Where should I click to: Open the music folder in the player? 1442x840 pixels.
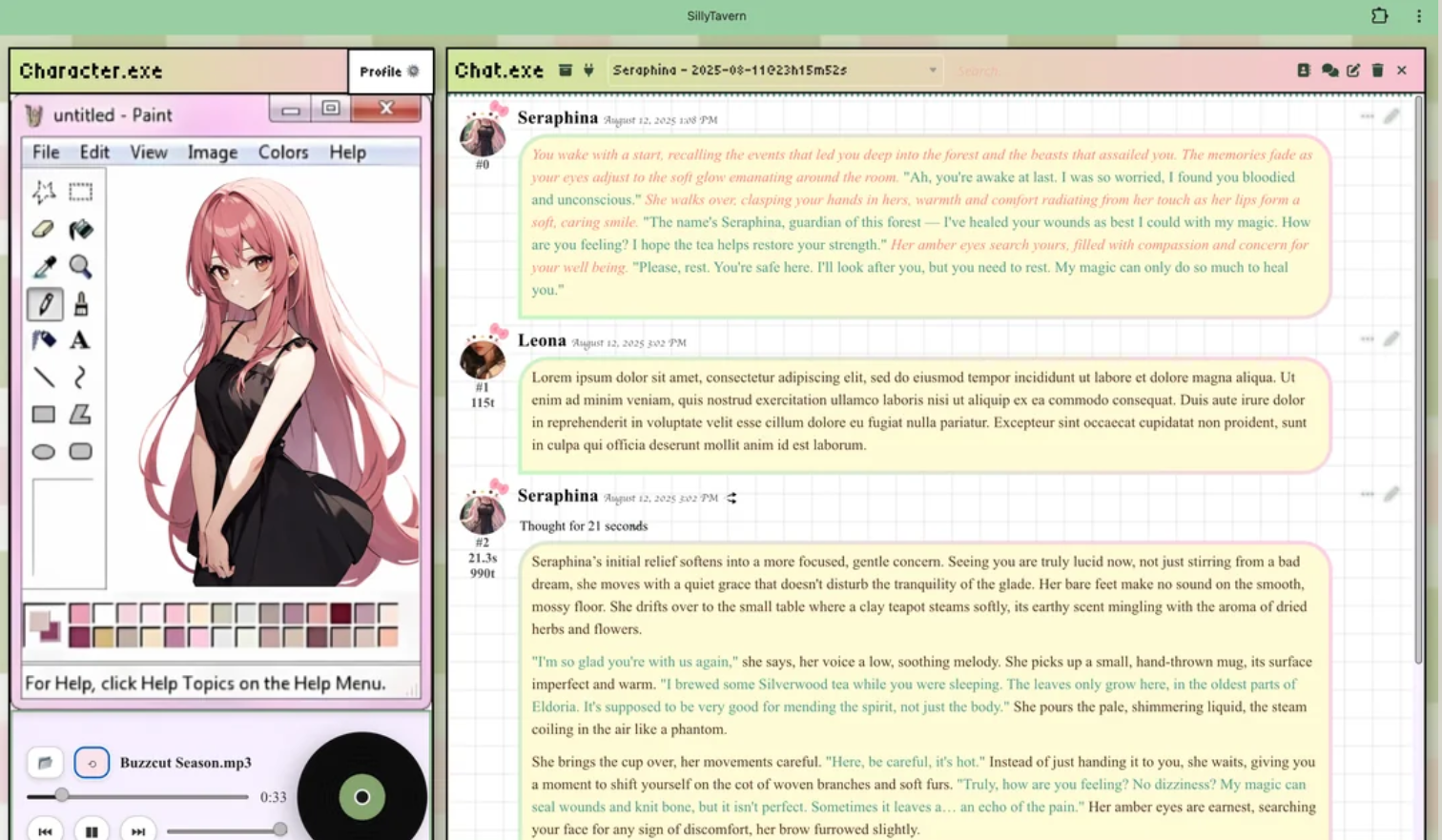(45, 763)
